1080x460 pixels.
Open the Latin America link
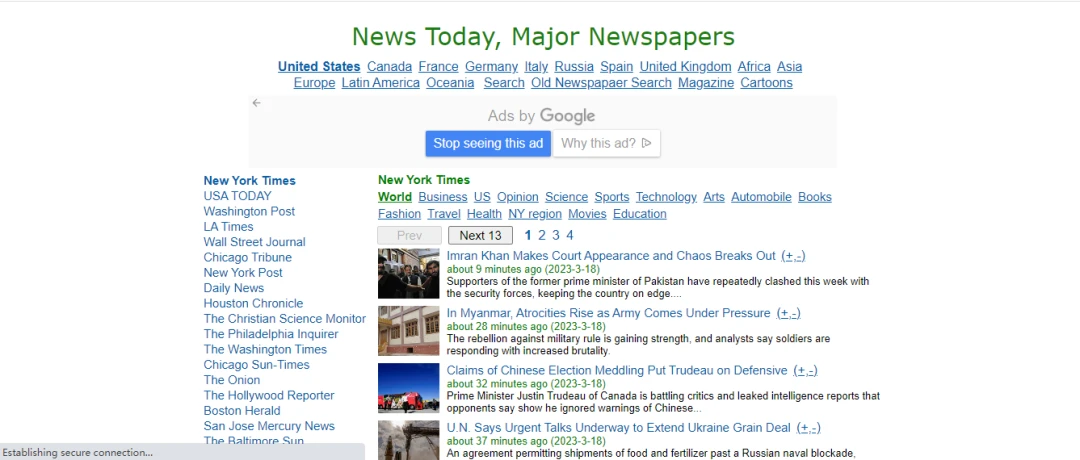pyautogui.click(x=381, y=83)
